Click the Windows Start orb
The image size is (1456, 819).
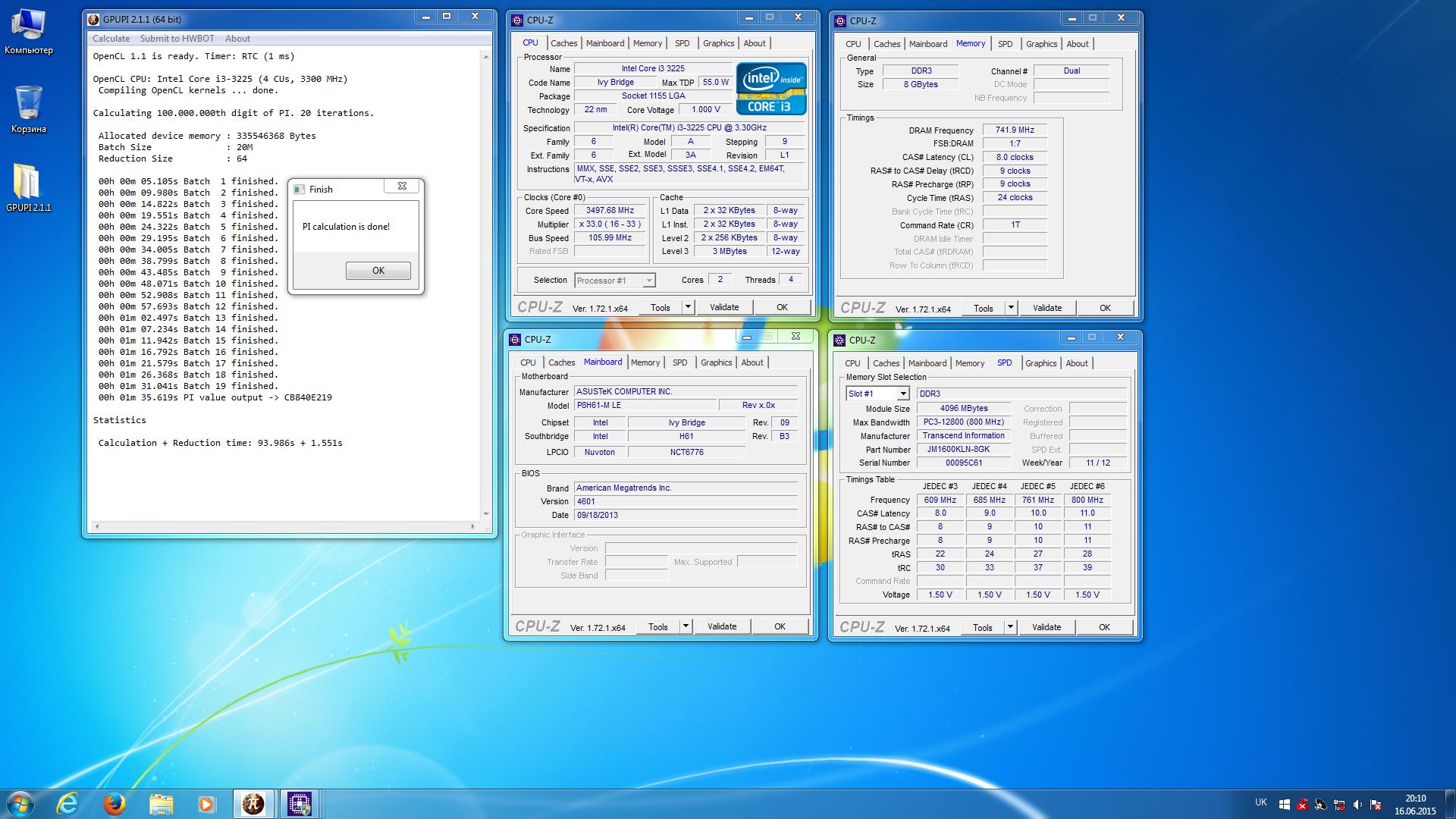coord(20,803)
